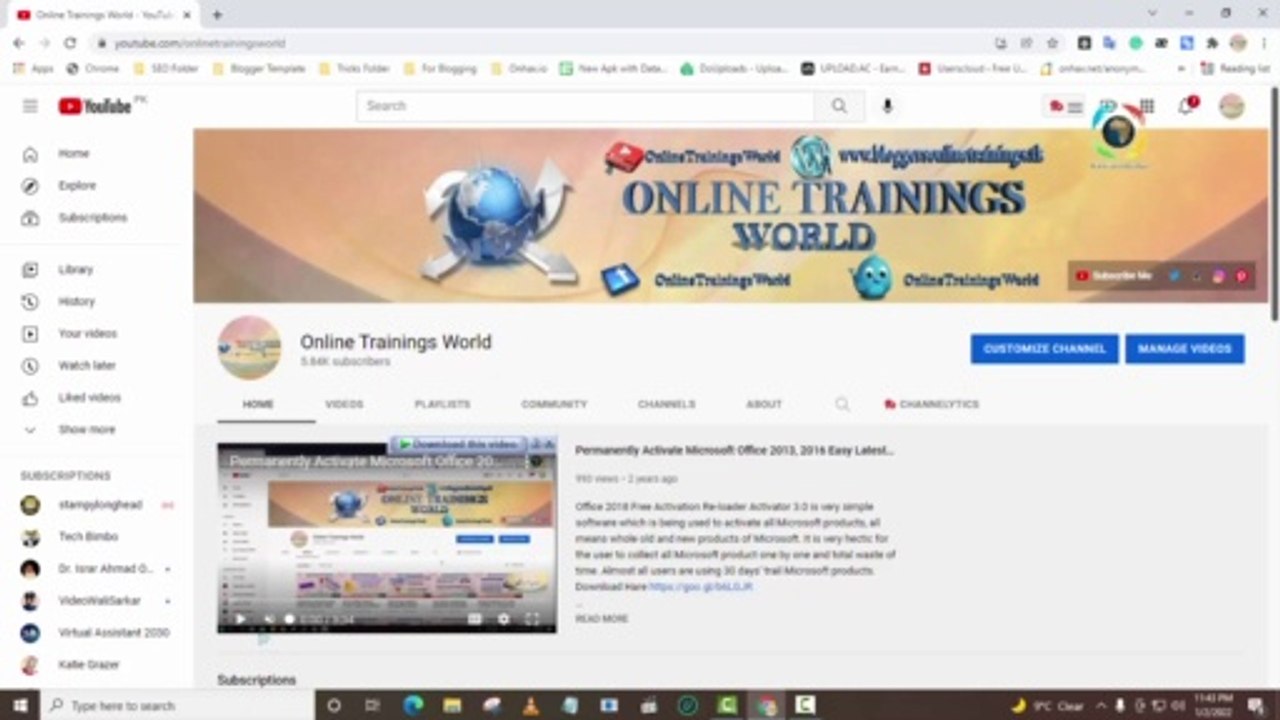
Task: Open the notifications bell
Action: click(1186, 106)
